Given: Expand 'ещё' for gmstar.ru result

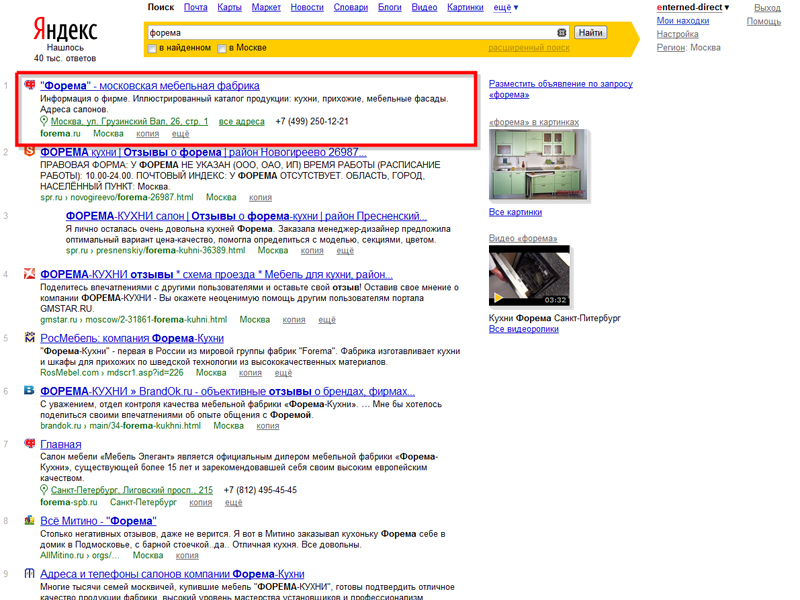Looking at the screenshot, I should pos(327,320).
